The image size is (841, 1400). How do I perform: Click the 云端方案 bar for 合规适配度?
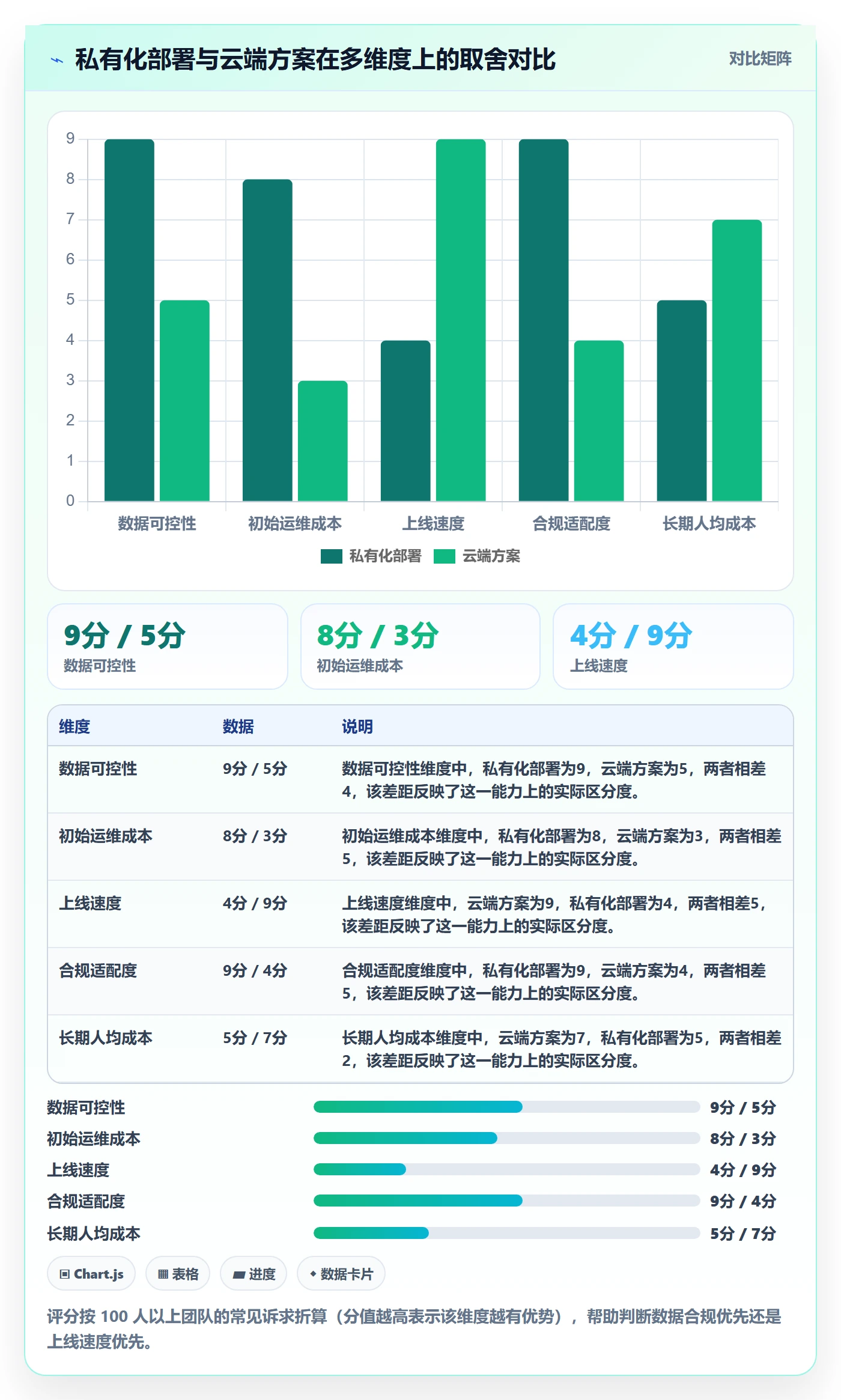(599, 421)
